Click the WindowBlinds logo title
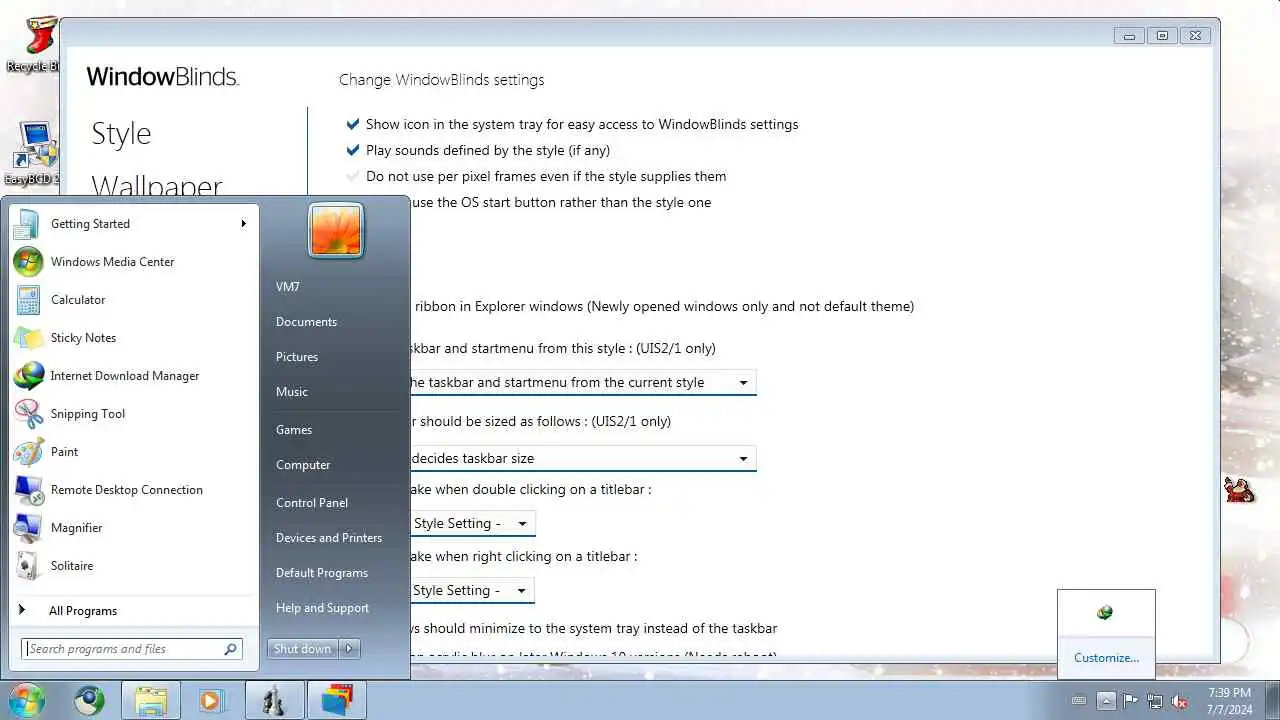Viewport: 1280px width, 720px height. (163, 77)
